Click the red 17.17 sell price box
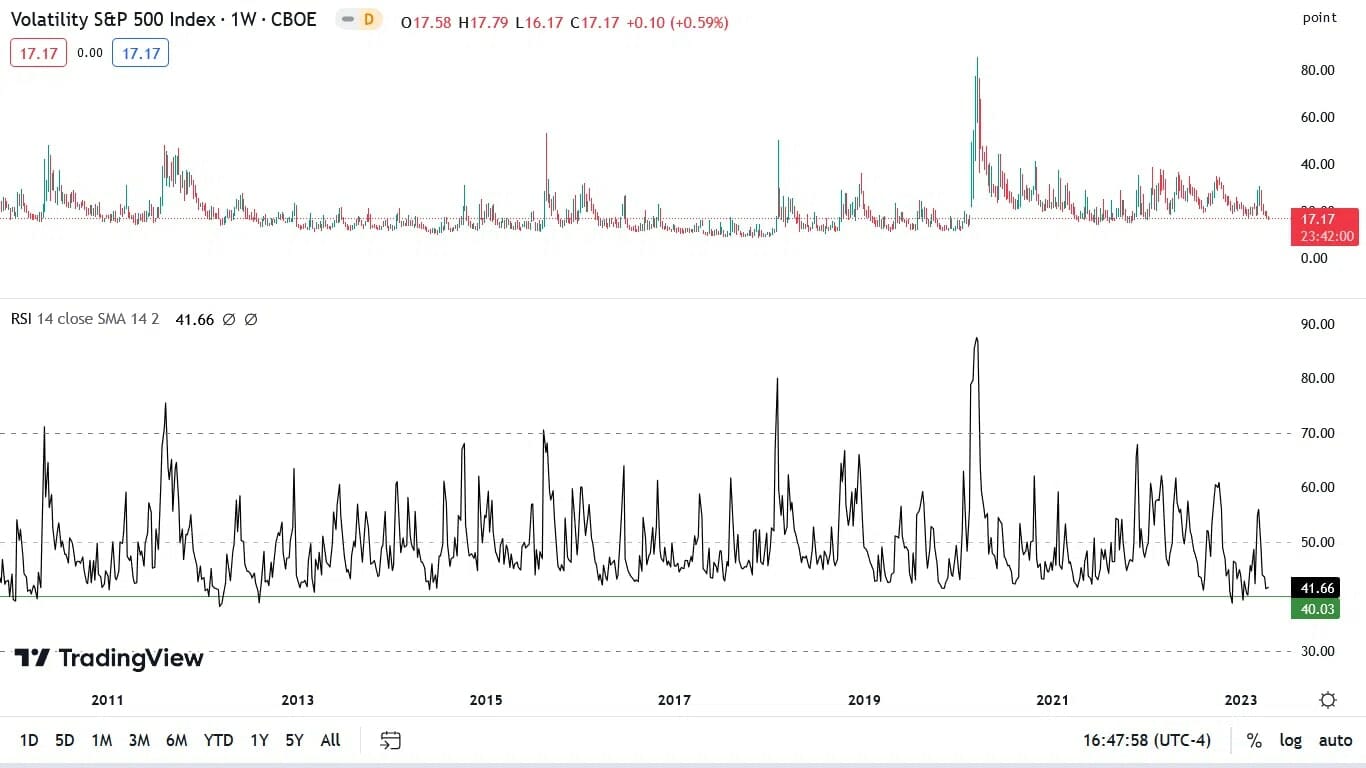This screenshot has height=768, width=1366. 39,53
